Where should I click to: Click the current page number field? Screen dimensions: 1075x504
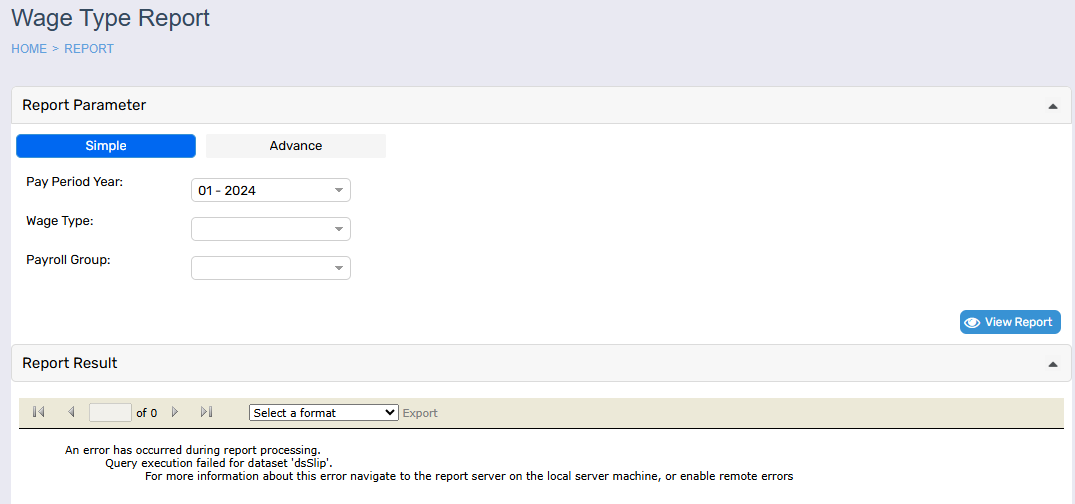110,412
